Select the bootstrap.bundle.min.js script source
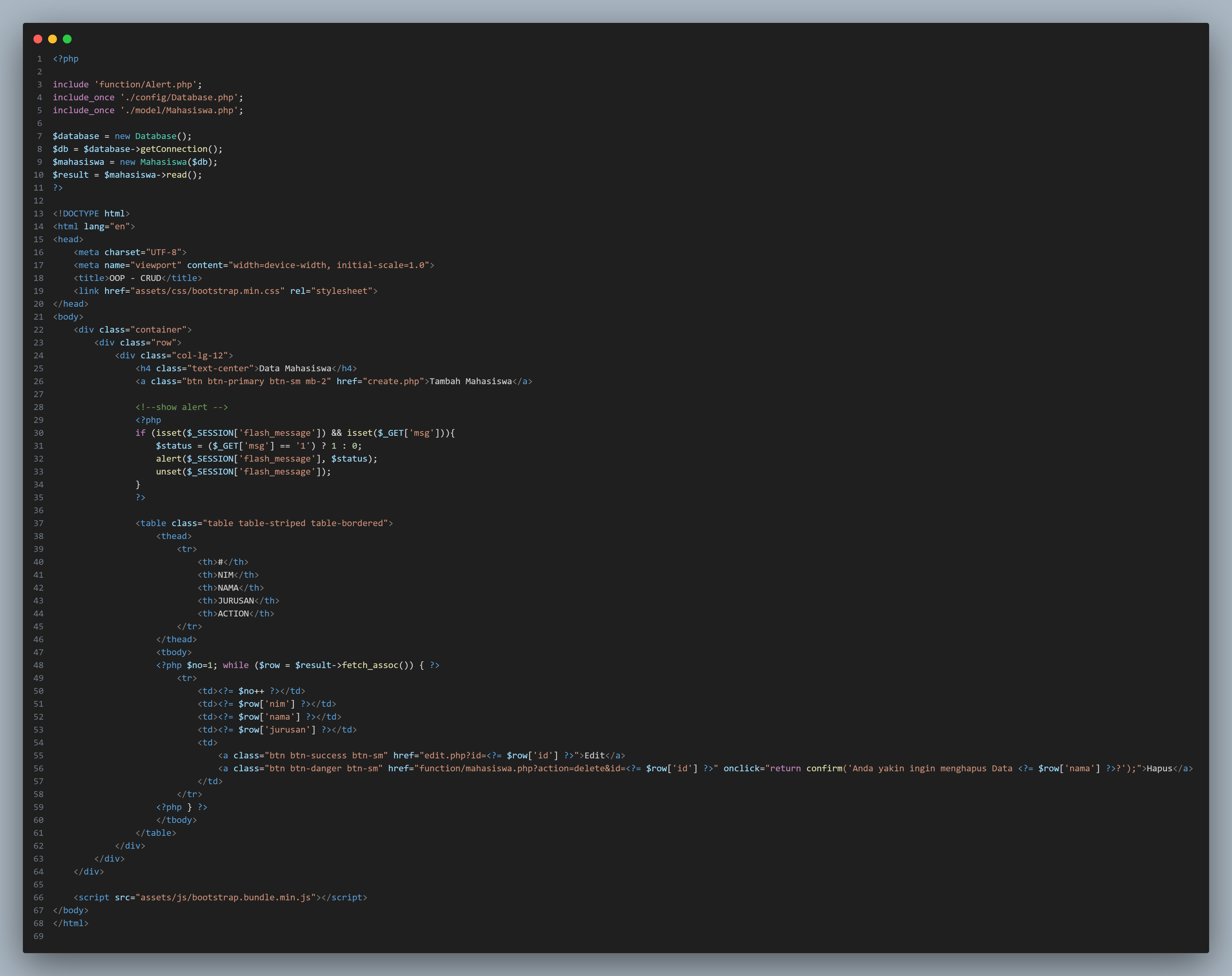 227,897
